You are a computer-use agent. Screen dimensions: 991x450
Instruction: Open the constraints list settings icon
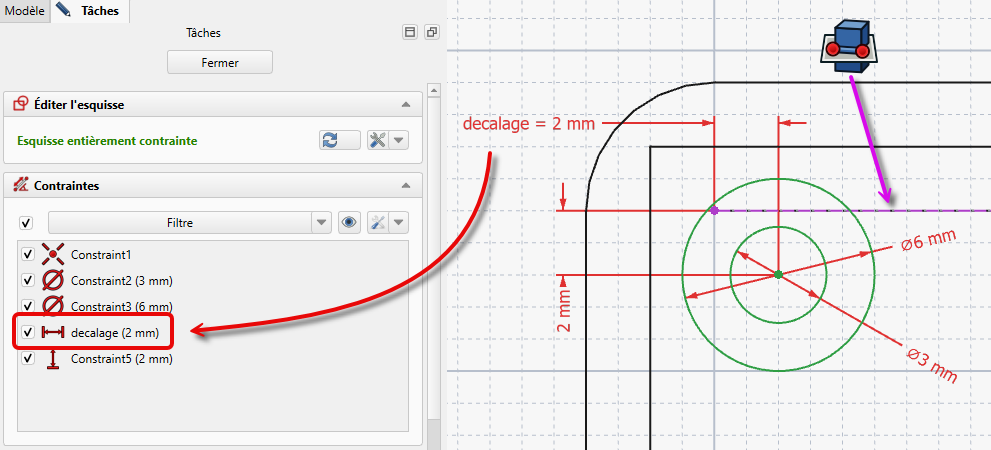378,222
